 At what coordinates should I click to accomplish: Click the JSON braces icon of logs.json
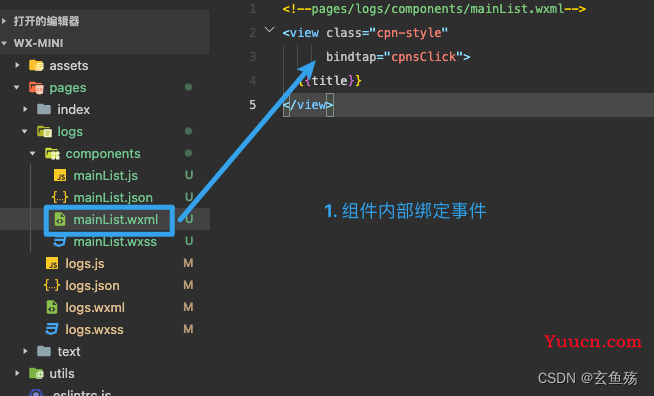point(52,285)
